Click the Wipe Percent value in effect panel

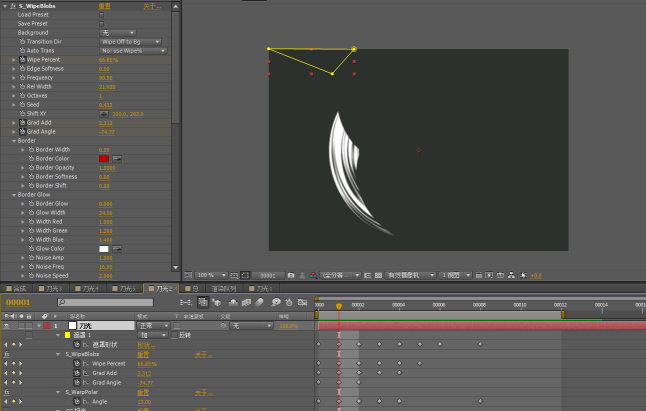[x=108, y=60]
